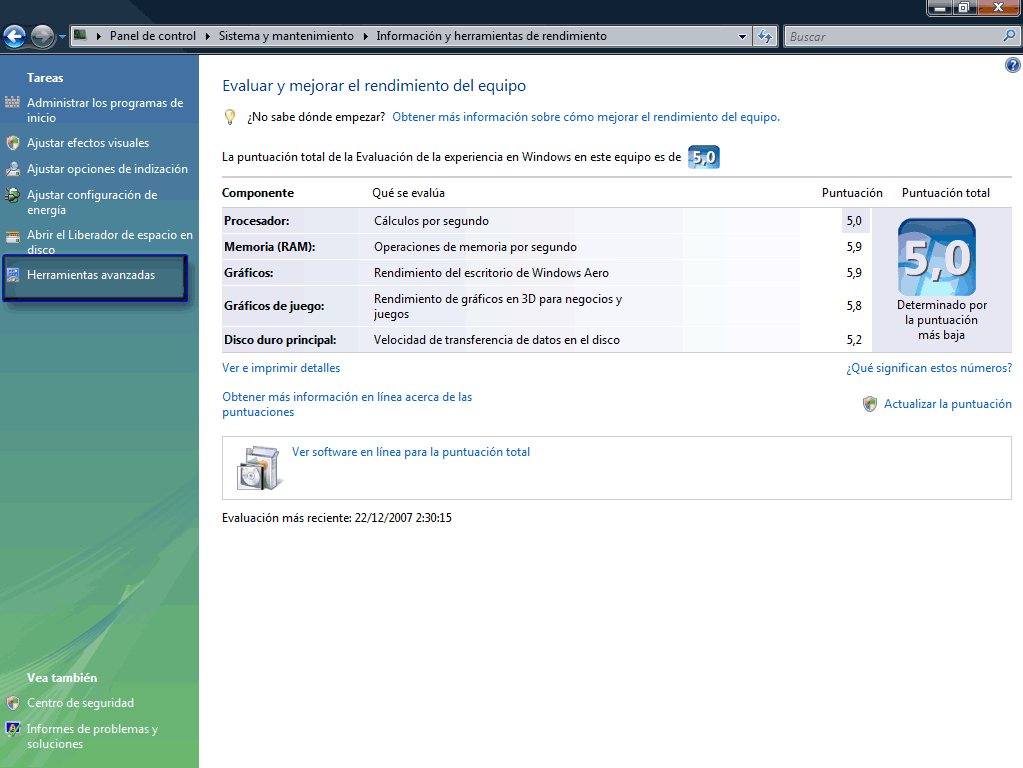Open Herramientas avanzadas task

(91, 275)
